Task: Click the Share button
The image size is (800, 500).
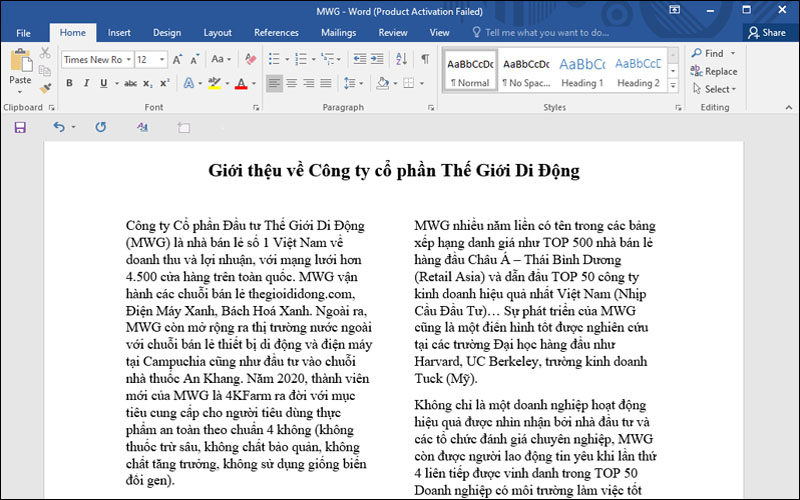Action: 767,32
